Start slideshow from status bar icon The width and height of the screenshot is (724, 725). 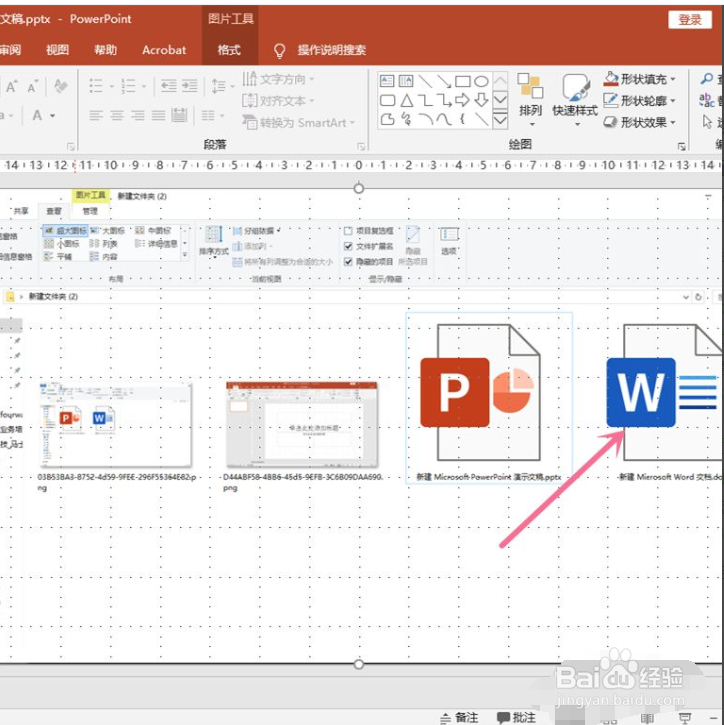(x=685, y=718)
